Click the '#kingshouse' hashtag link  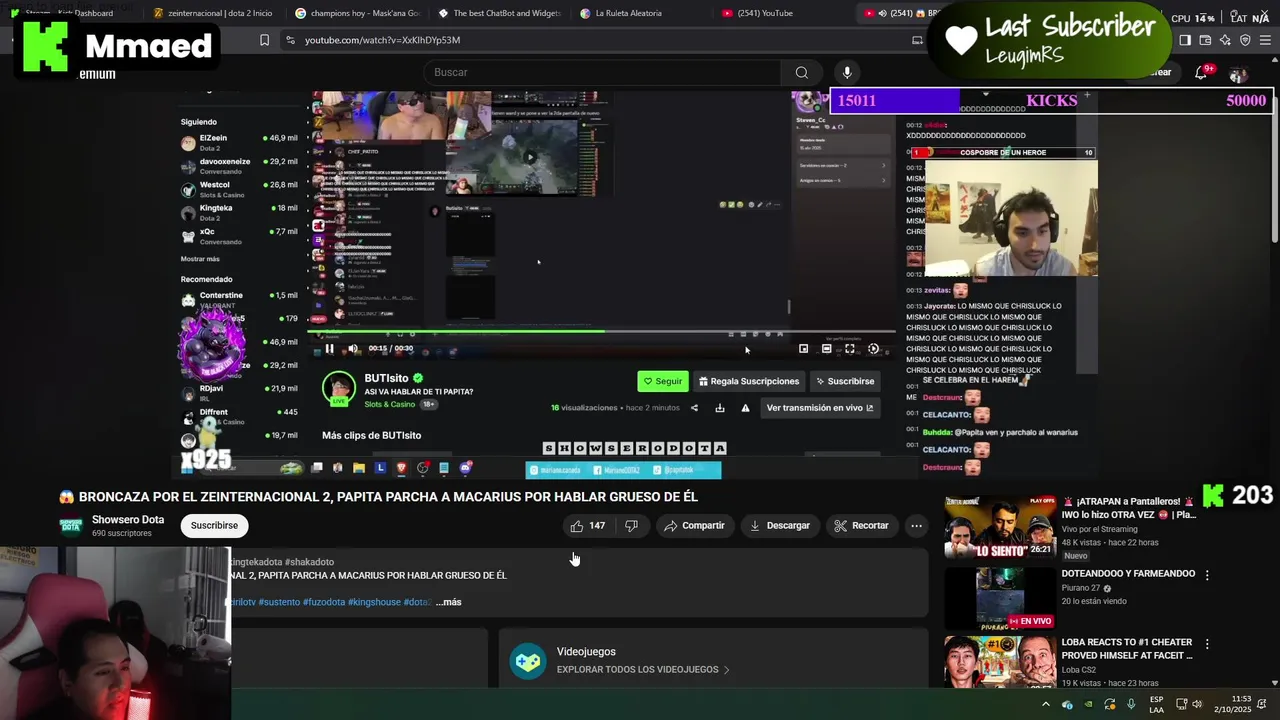pos(374,602)
